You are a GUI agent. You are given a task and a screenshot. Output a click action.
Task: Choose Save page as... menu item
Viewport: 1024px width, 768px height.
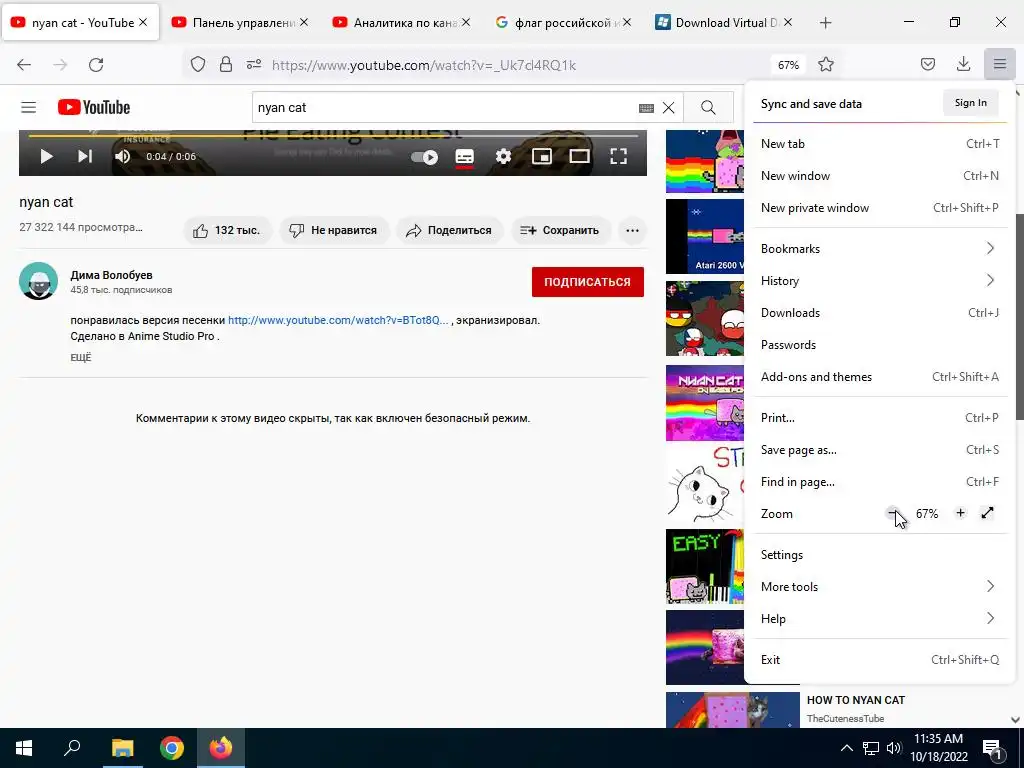880,450
